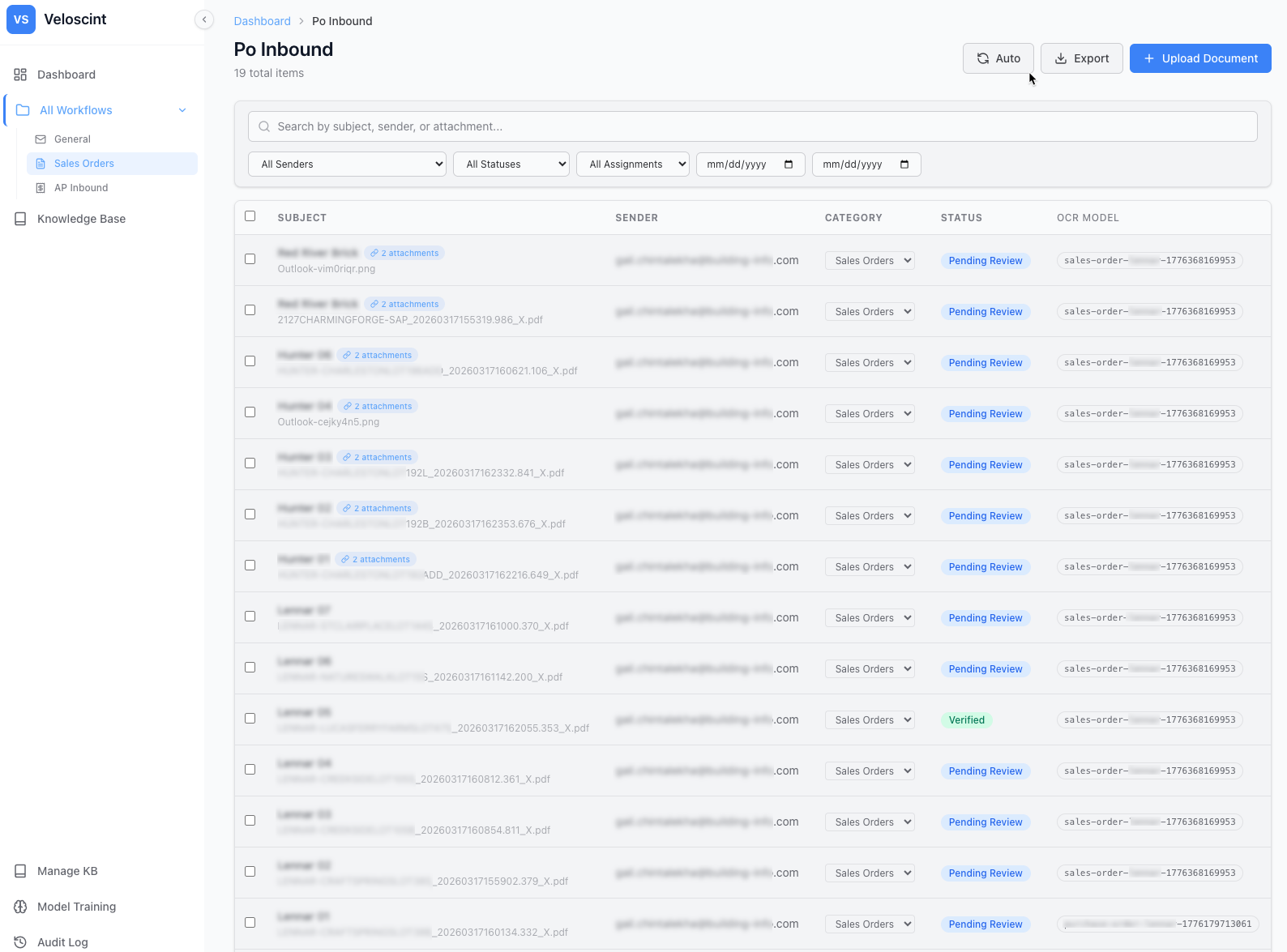Click attachments badge on 192B_20260317162353 row

378,508
